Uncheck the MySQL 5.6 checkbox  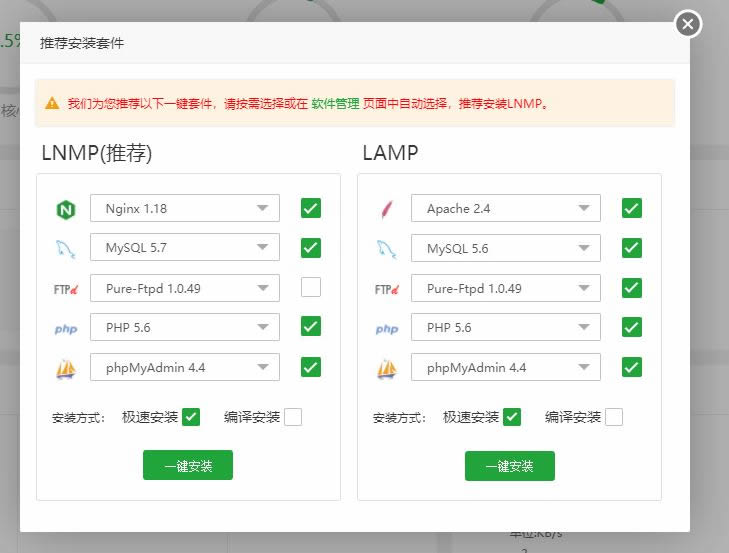(x=632, y=247)
